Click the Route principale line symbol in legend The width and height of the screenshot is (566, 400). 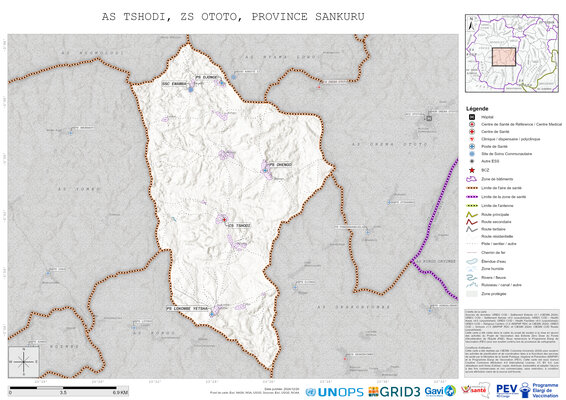coord(471,214)
